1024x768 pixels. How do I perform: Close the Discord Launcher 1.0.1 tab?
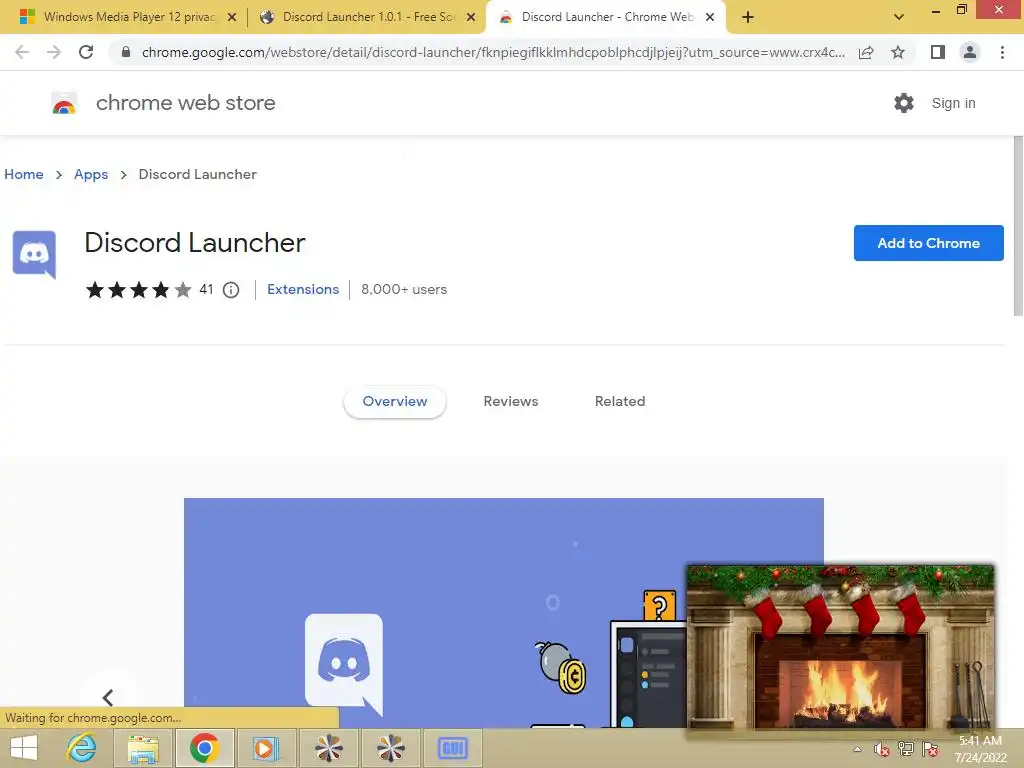click(471, 18)
